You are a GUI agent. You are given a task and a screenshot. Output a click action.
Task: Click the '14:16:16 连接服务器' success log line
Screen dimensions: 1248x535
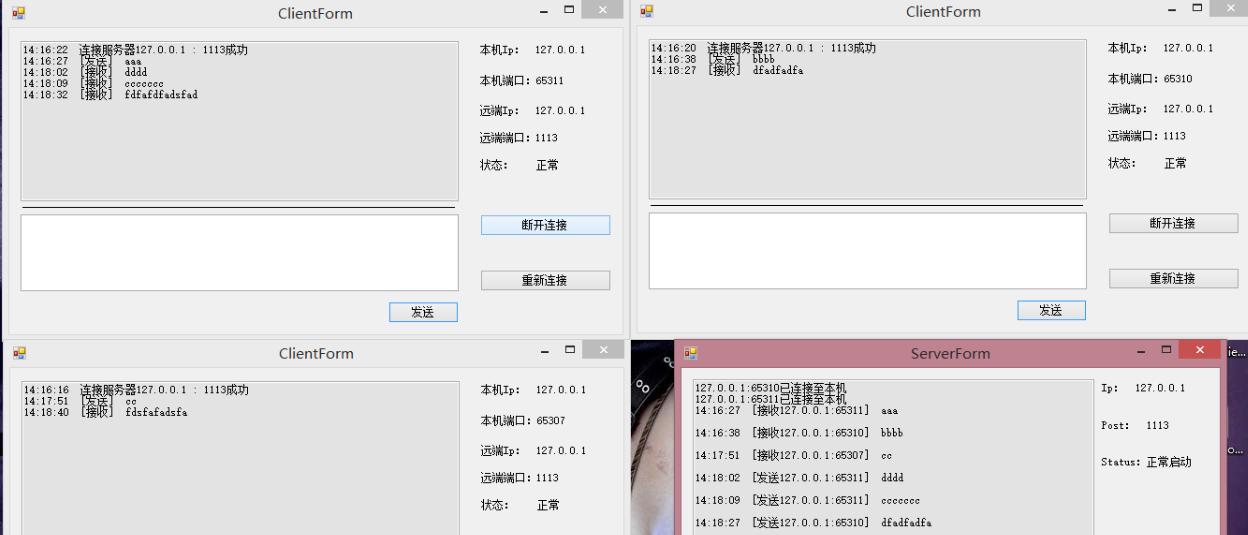(136, 390)
